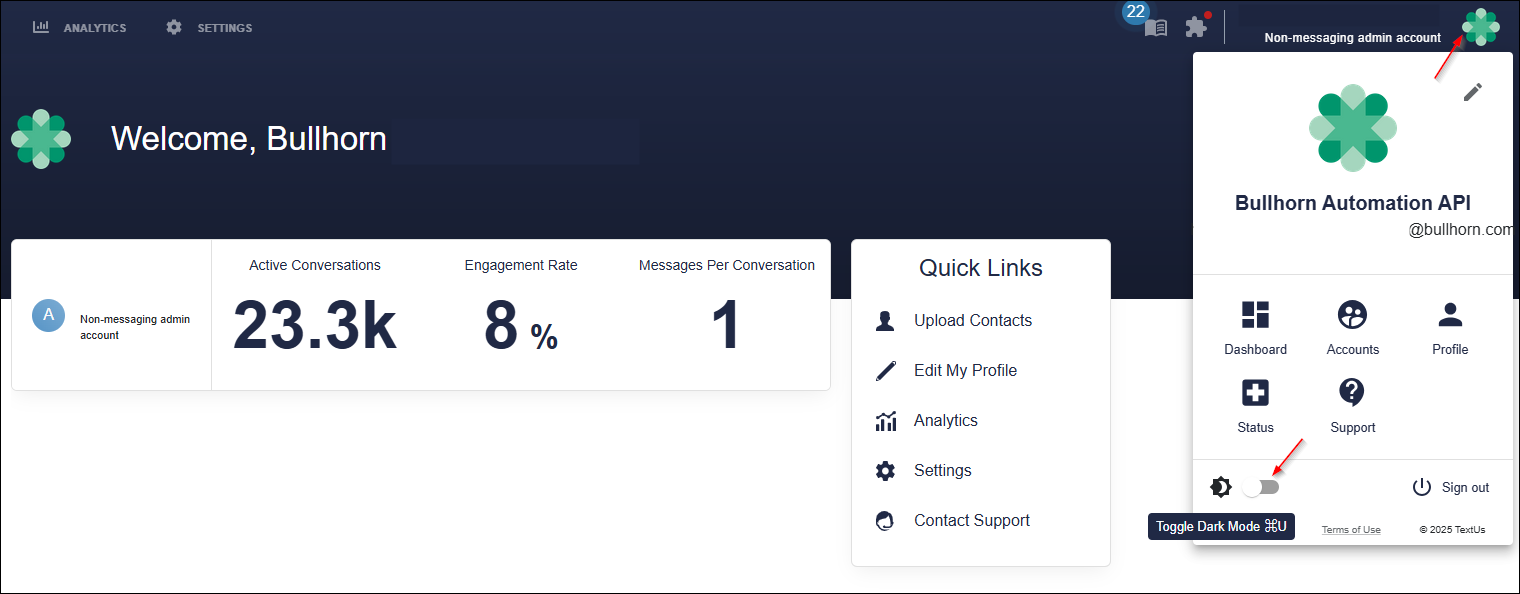Screen dimensions: 1520x594
Task: Click the Messages Per Conversation value 1
Action: 726,326
